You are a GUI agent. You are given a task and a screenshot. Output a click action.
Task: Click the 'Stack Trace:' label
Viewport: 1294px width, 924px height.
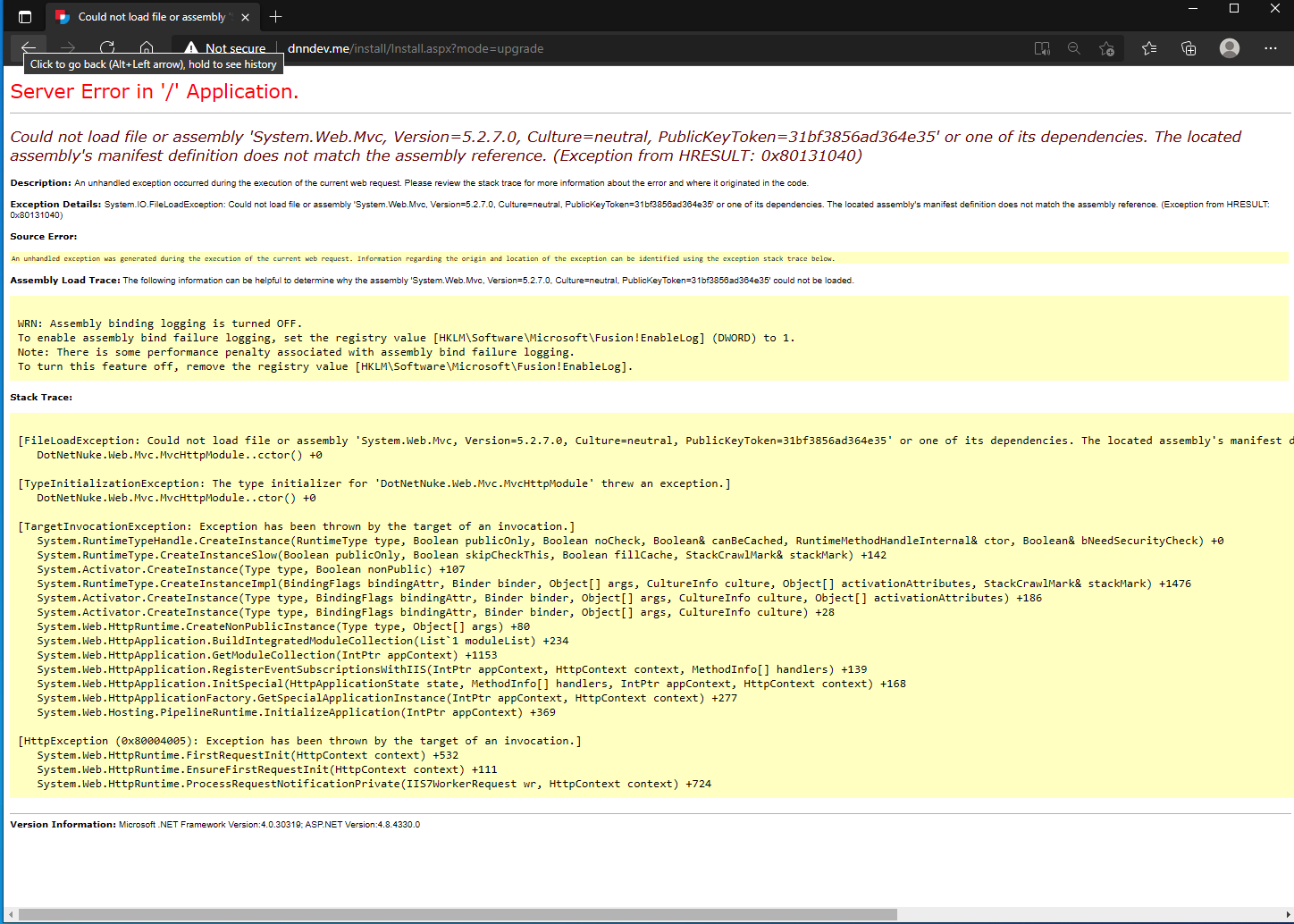pyautogui.click(x=41, y=397)
